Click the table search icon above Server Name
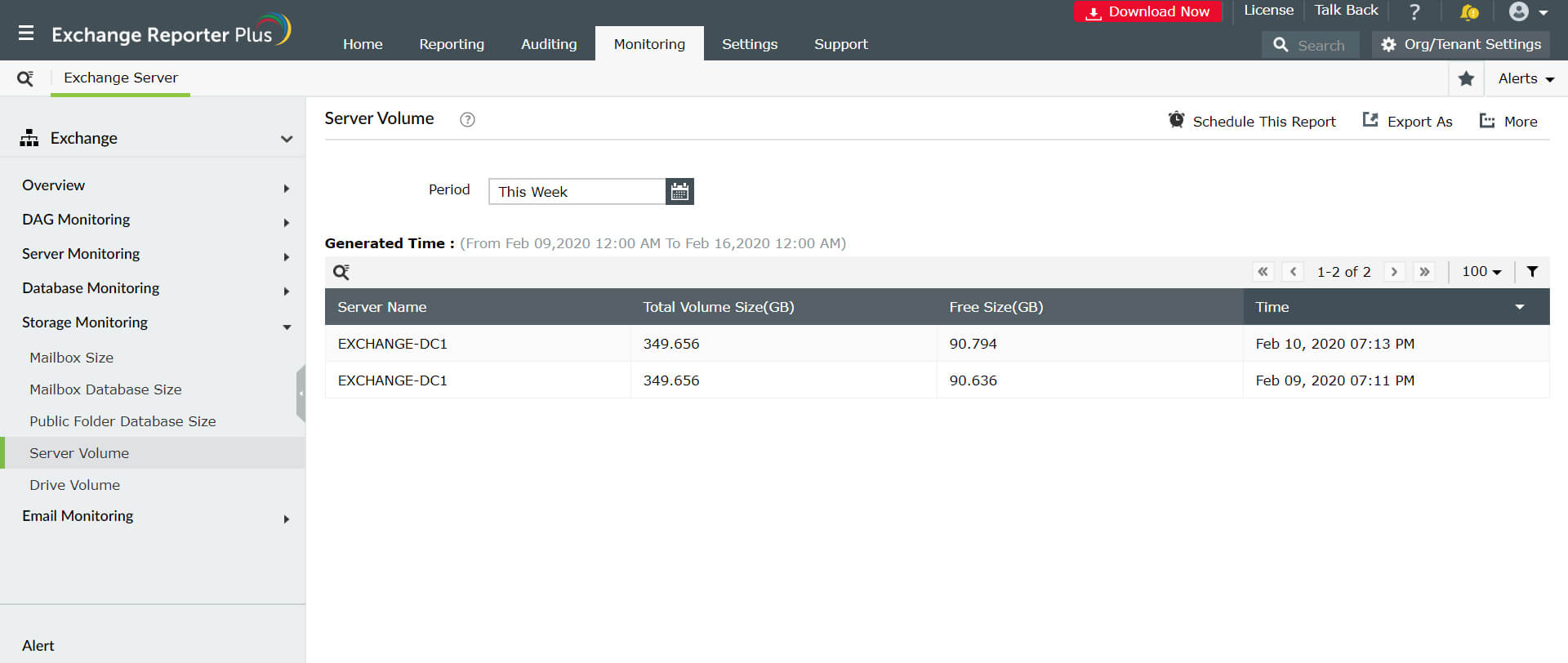 tap(341, 272)
